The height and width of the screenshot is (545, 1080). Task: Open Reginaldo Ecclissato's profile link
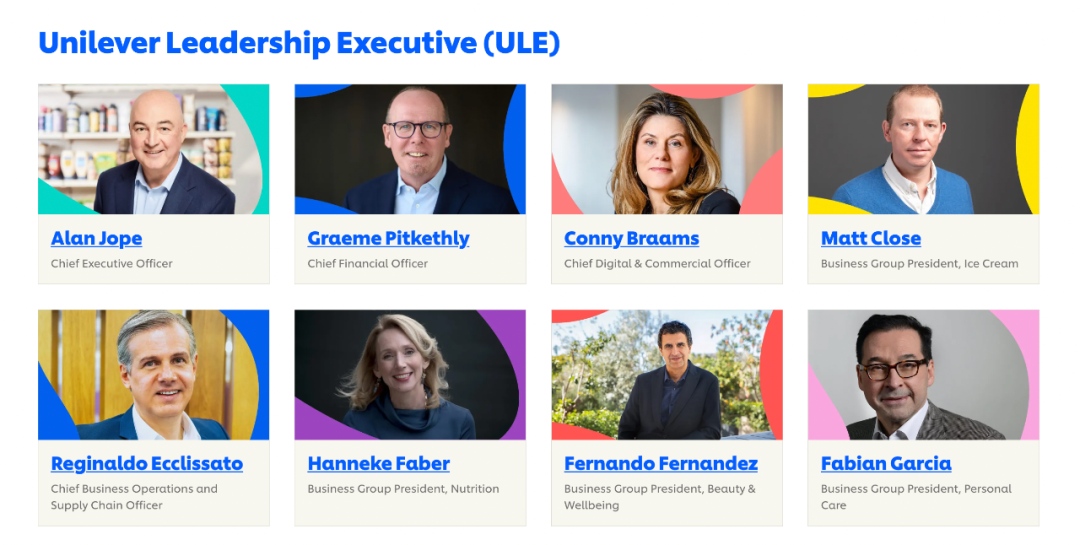(x=147, y=463)
